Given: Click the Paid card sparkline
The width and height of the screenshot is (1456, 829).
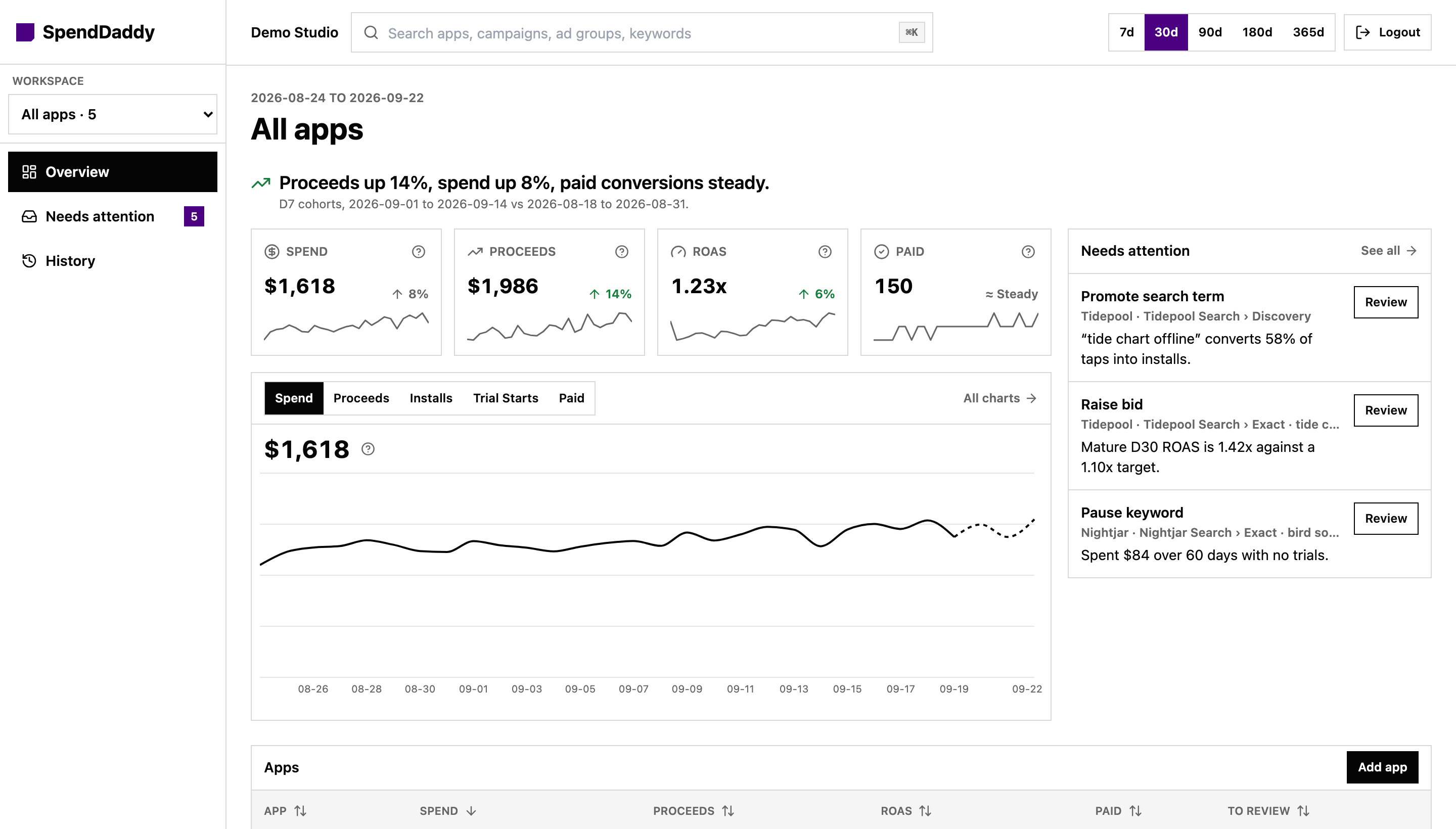Looking at the screenshot, I should 955,326.
